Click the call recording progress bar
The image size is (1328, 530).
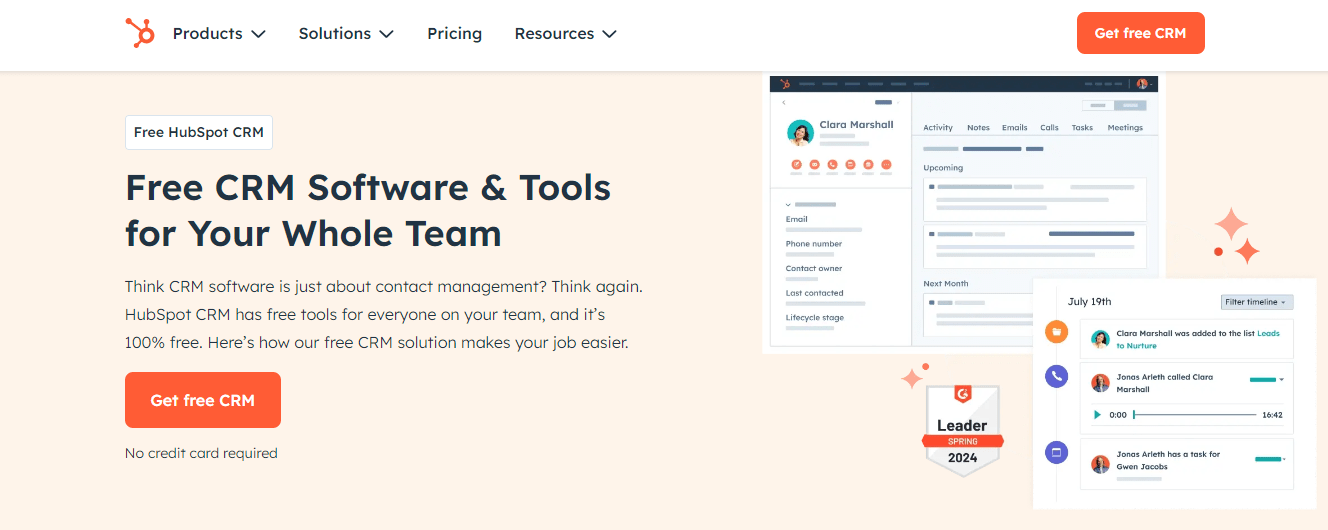1195,414
